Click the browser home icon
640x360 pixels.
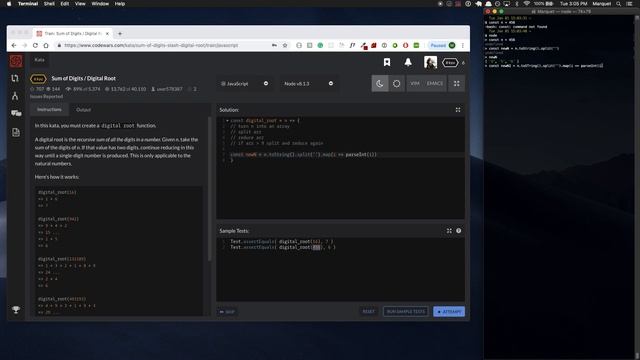(46, 45)
